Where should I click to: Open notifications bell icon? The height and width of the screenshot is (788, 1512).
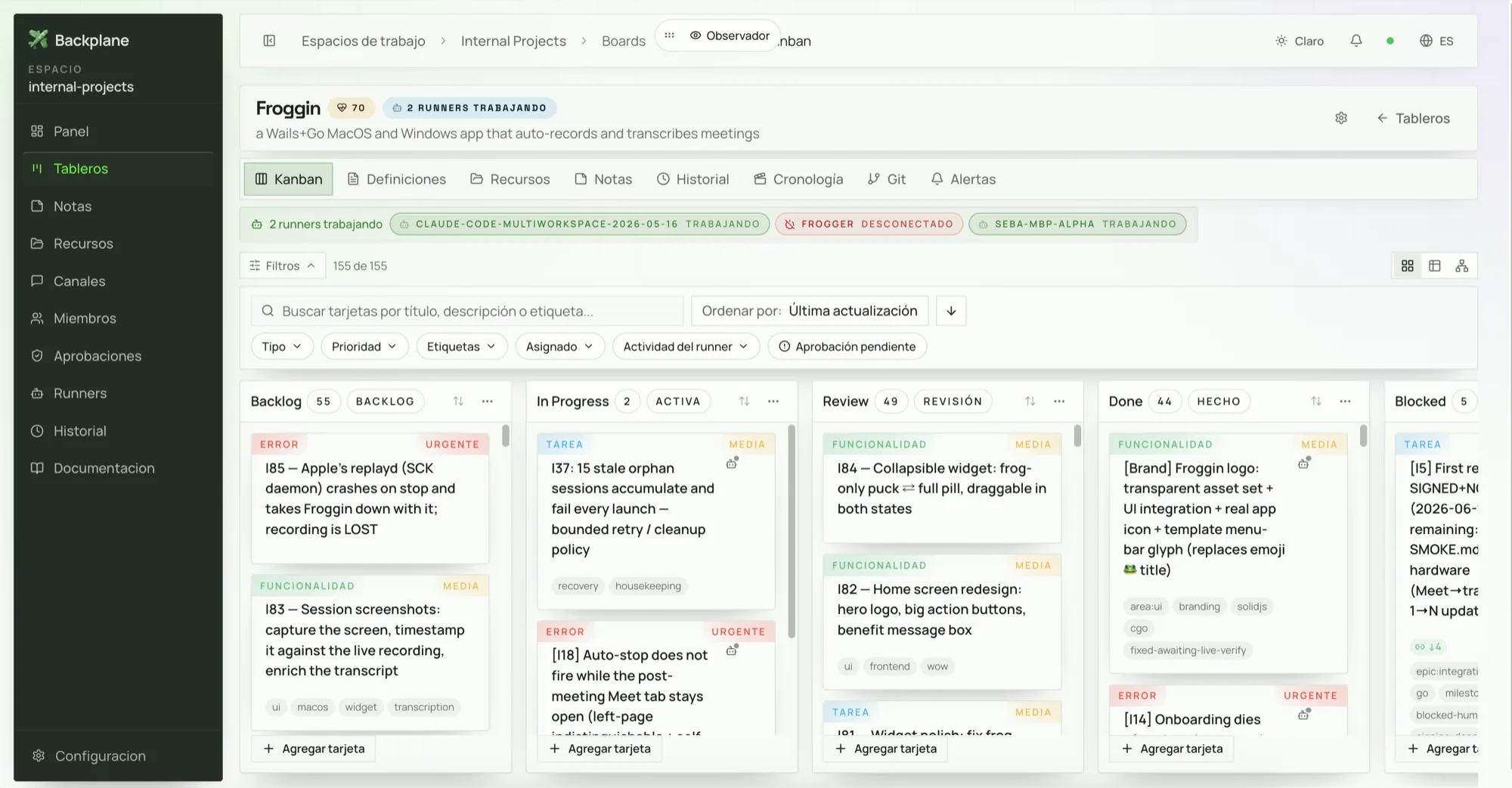(1356, 41)
